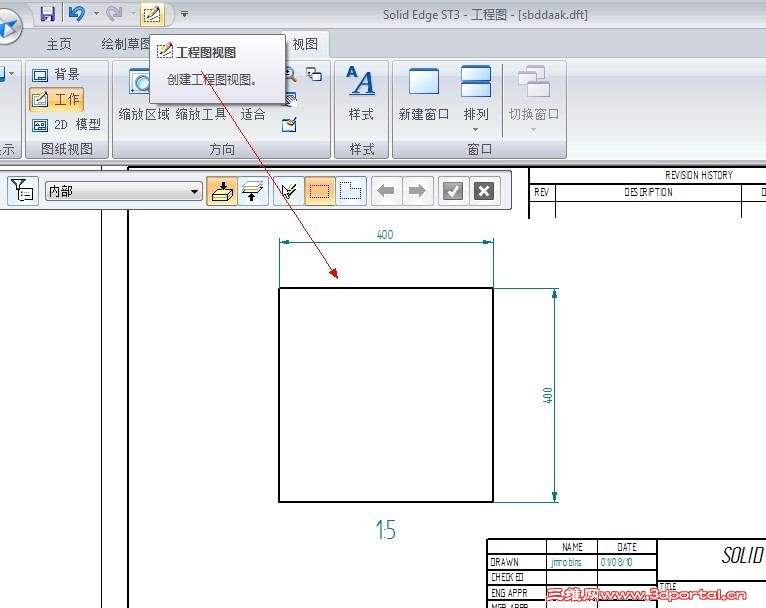Open the 样式 text styles button

click(361, 94)
